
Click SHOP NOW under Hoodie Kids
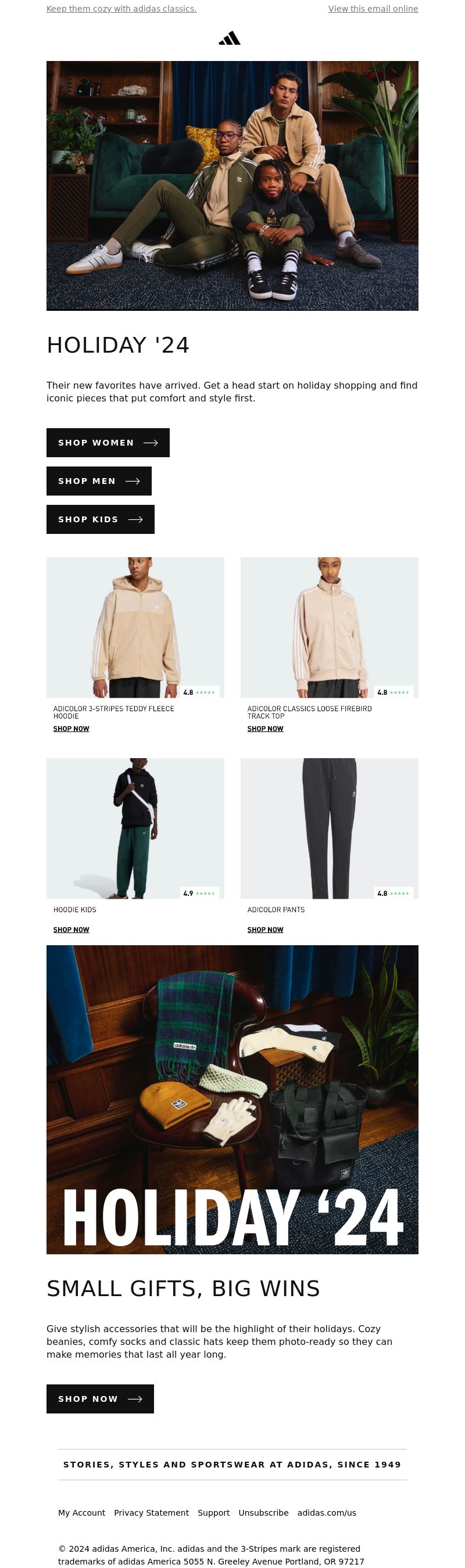coord(71,930)
